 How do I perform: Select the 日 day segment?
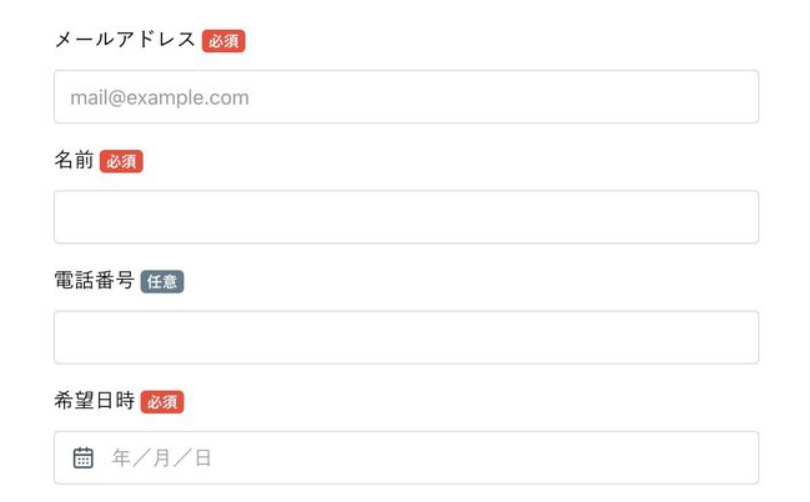pos(203,458)
